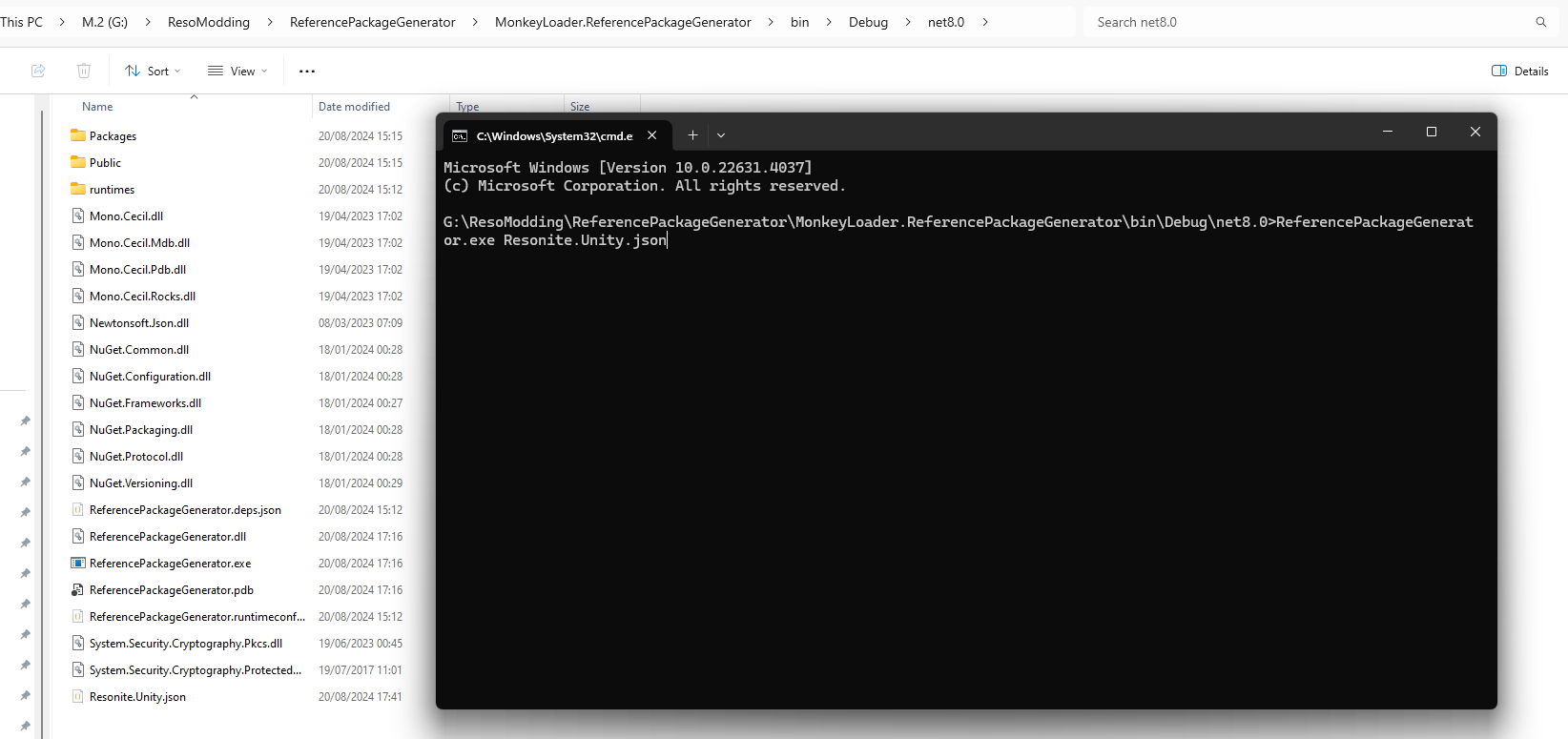
Task: Expand chevron after bin breadcrumb
Action: [829, 22]
